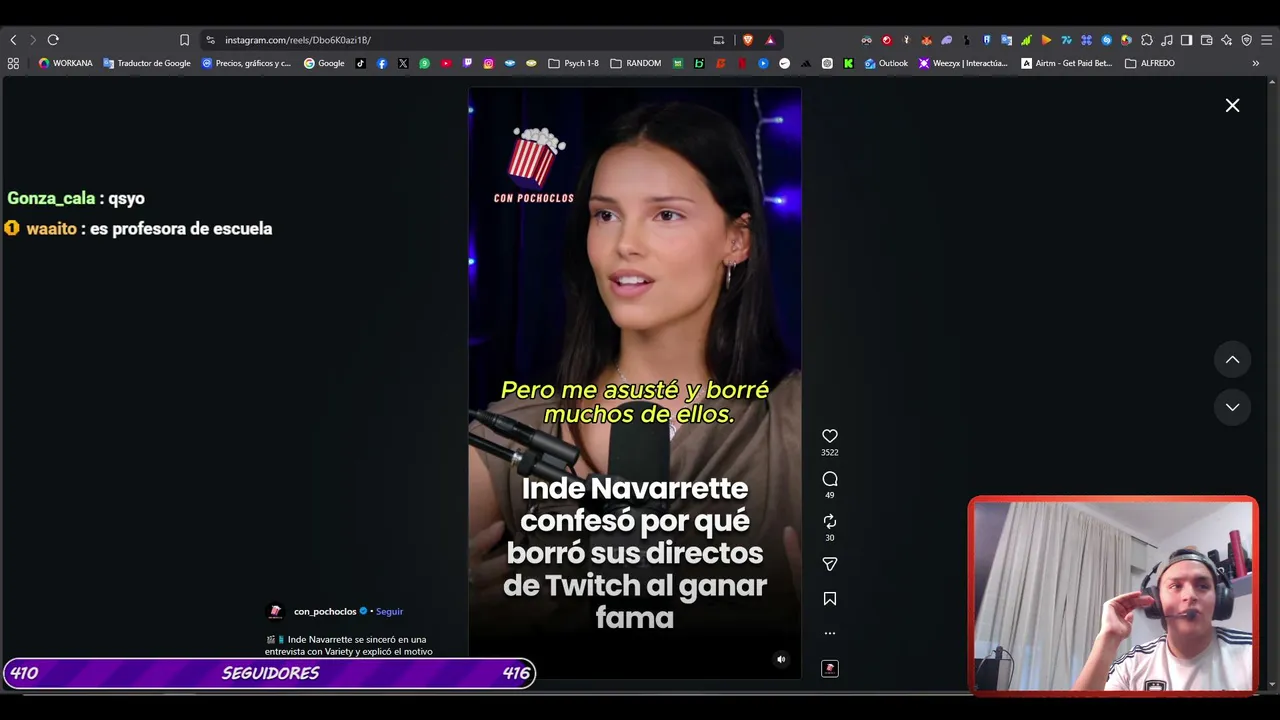Open the Outlook bookmark

(886, 63)
